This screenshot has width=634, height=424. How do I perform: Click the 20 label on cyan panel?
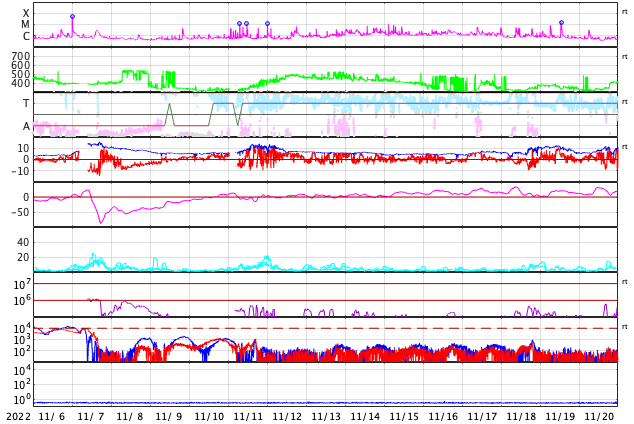pos(23,257)
